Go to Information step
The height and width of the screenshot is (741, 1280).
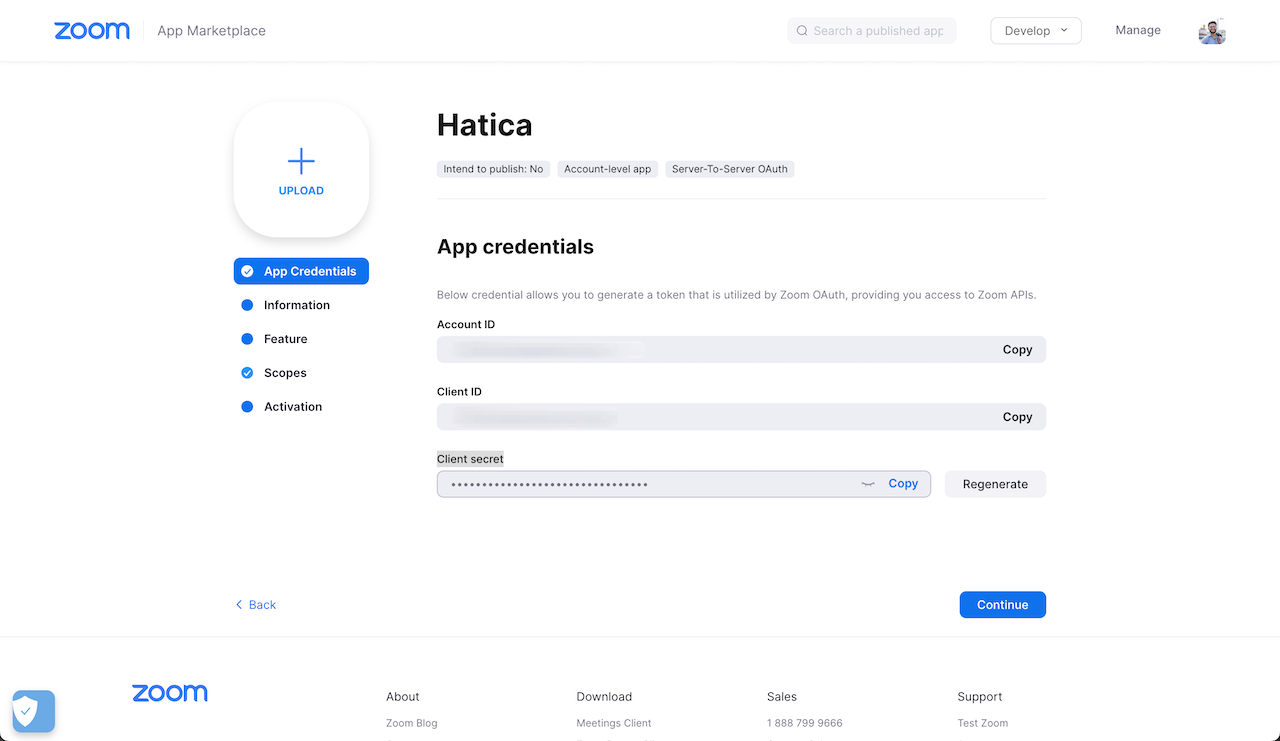tap(296, 305)
